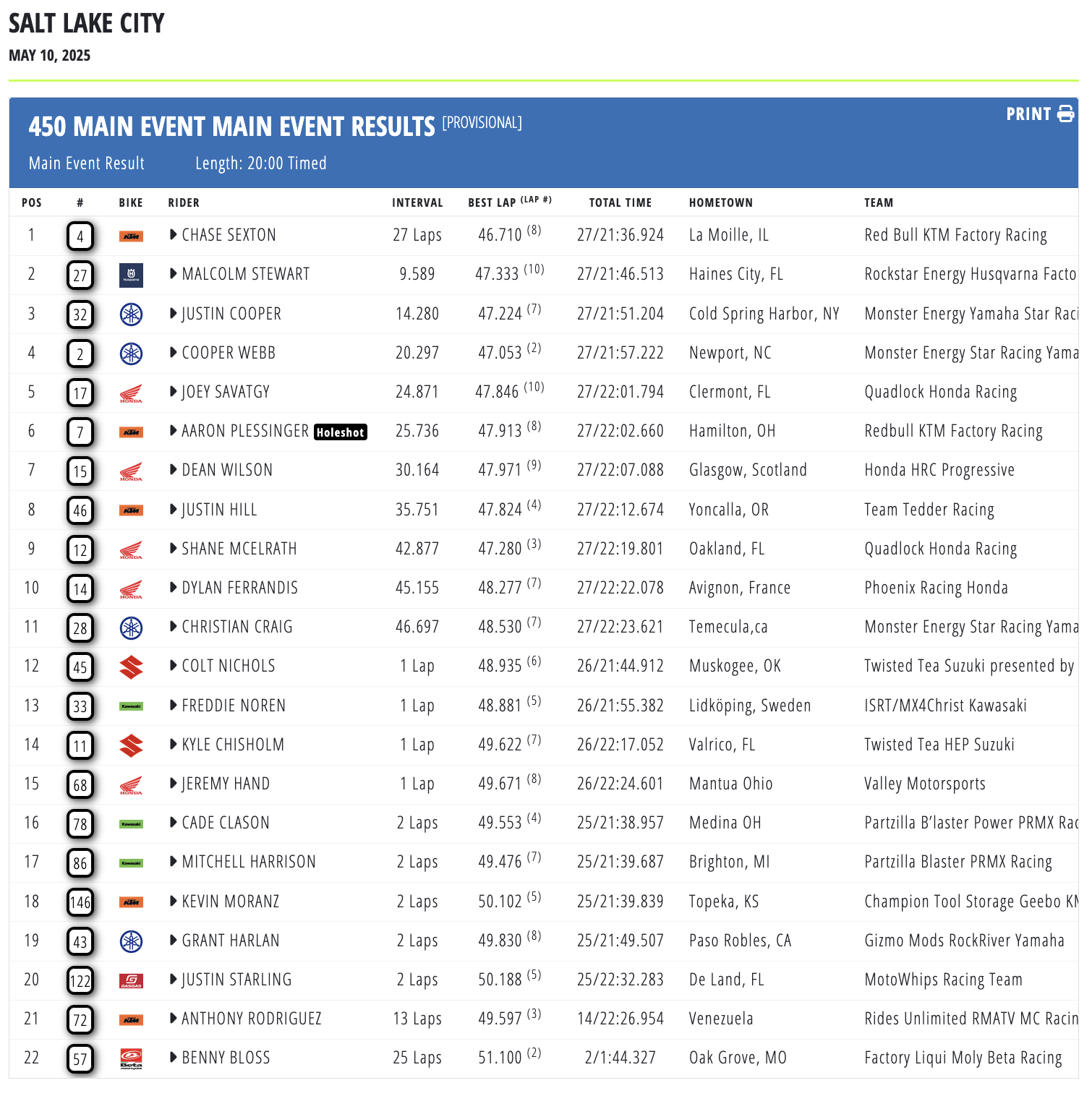1092x1096 pixels.
Task: Click Beta logo in Benny Bloss row
Action: tap(131, 1059)
